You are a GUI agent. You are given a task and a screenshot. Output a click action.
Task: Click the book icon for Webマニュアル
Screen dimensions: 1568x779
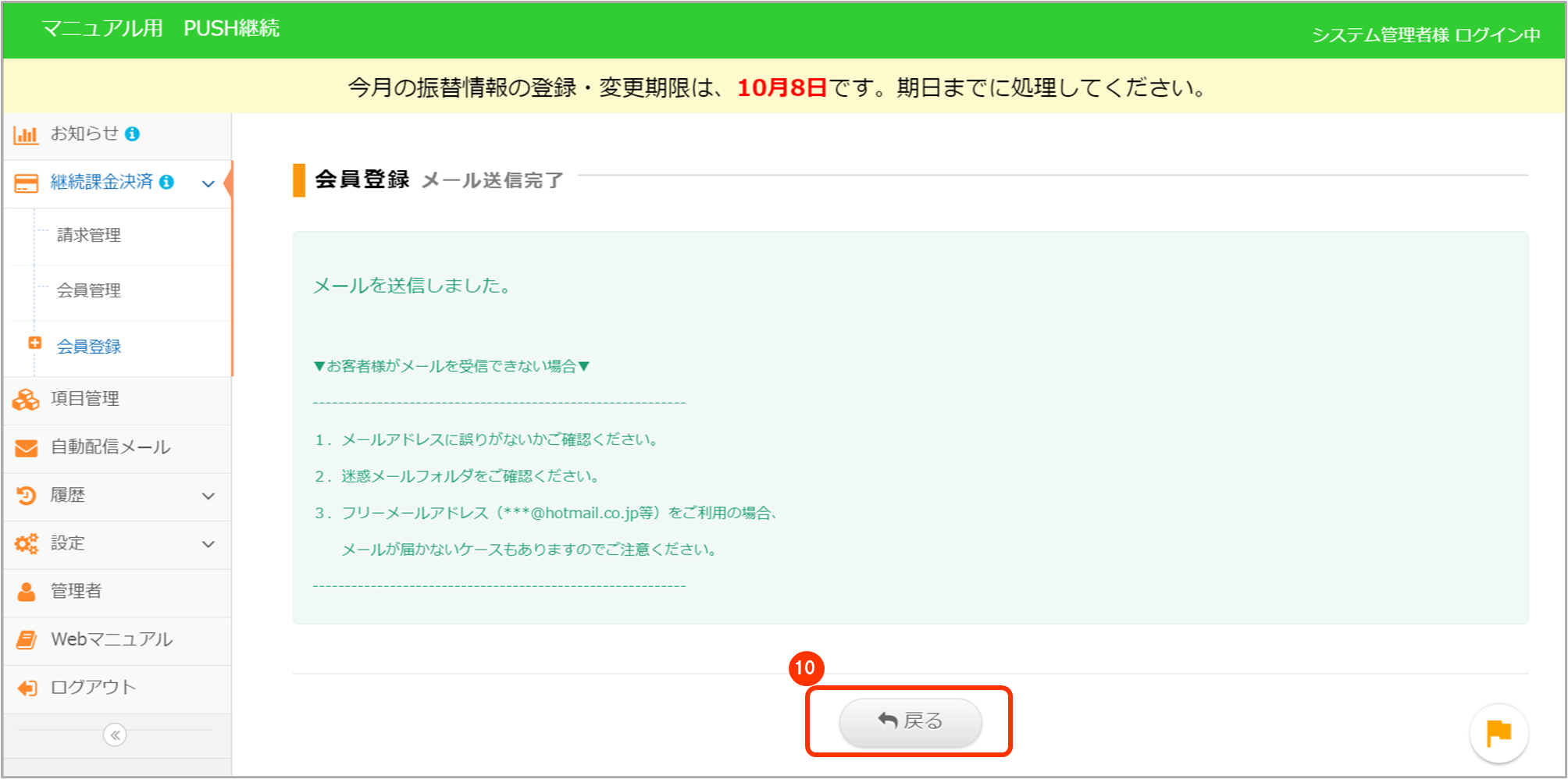pos(26,640)
